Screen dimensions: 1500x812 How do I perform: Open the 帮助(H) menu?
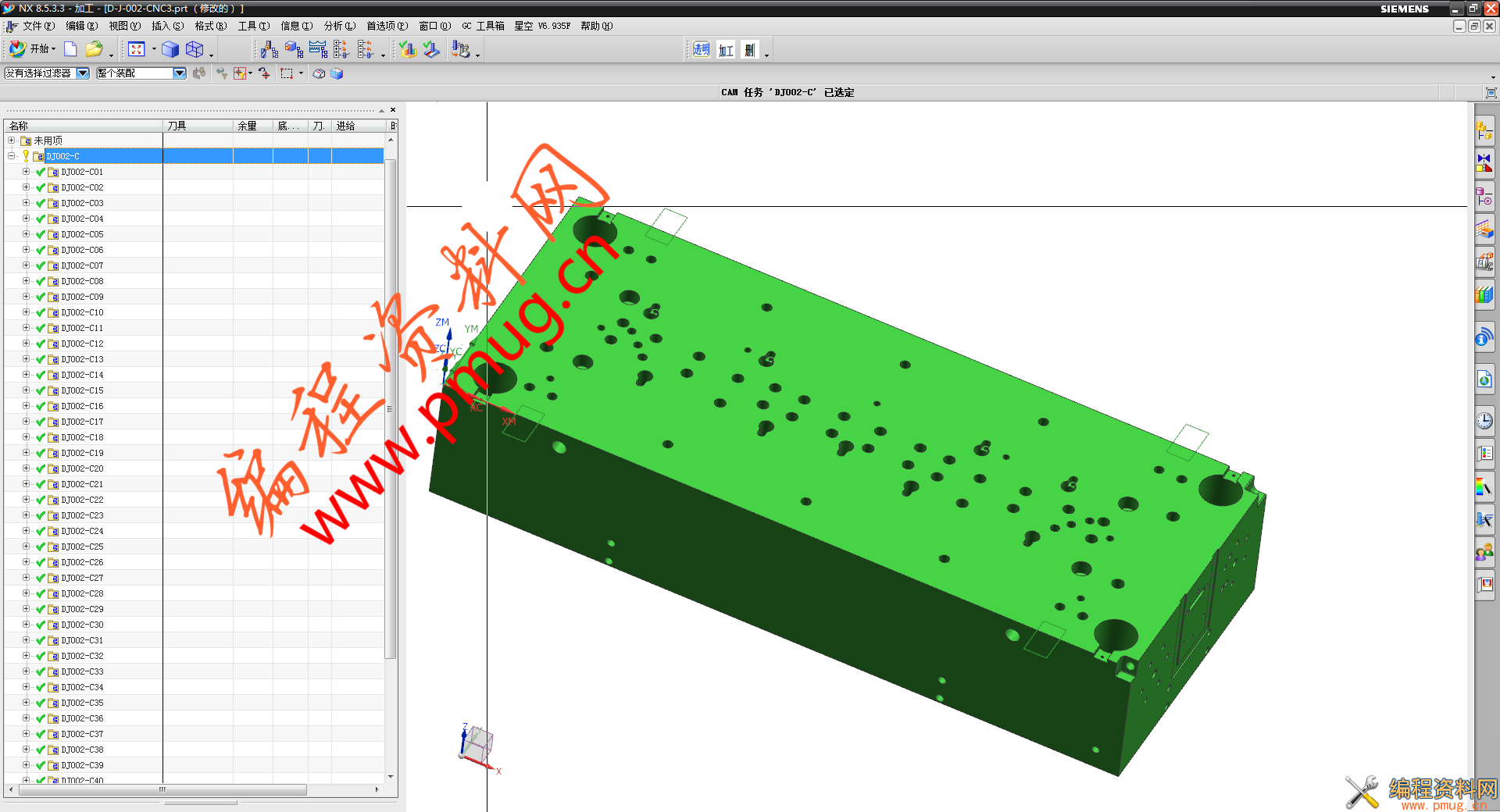pyautogui.click(x=597, y=26)
